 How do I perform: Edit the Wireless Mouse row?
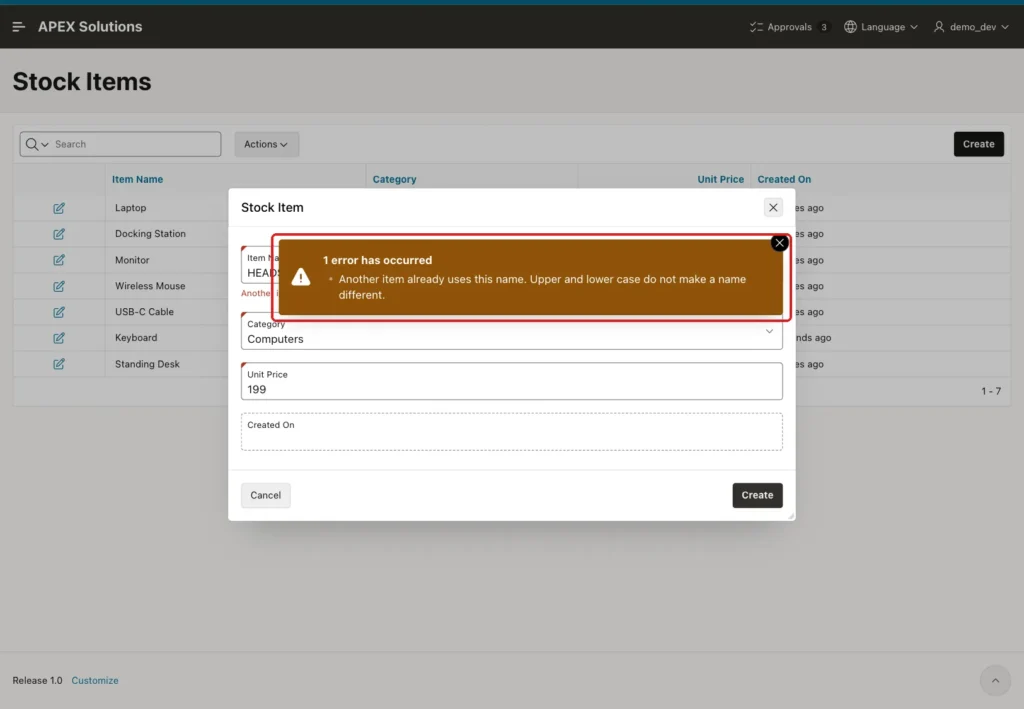point(59,286)
